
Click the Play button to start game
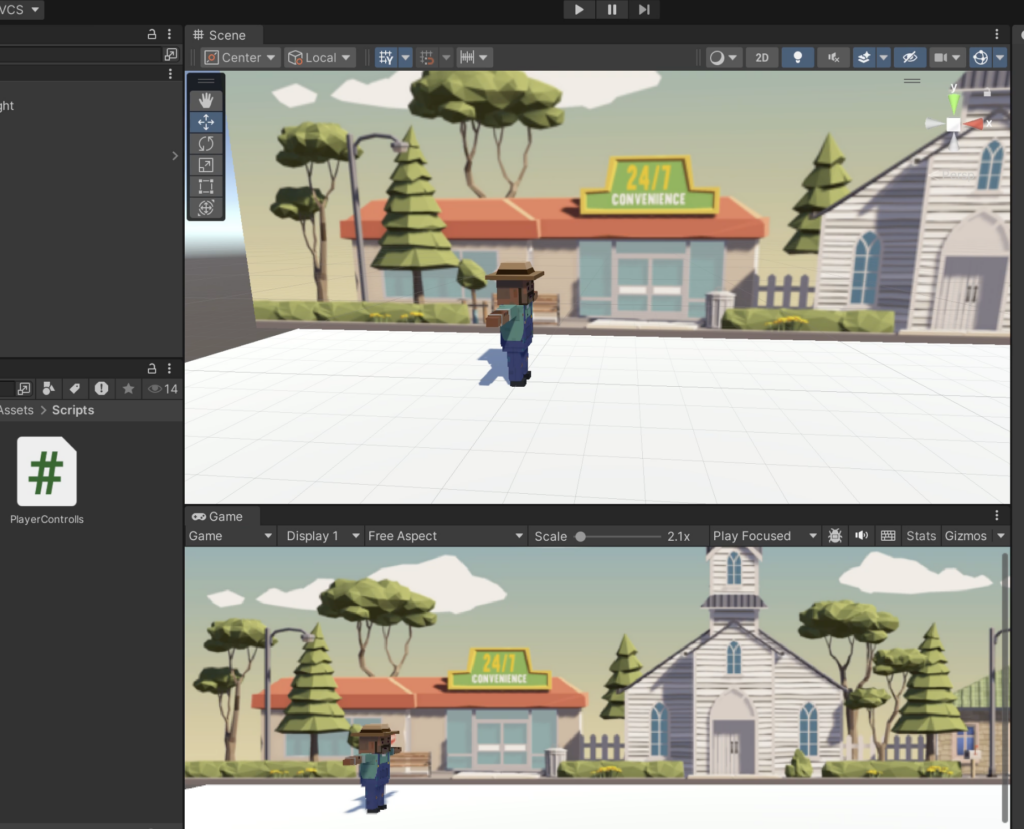click(579, 10)
